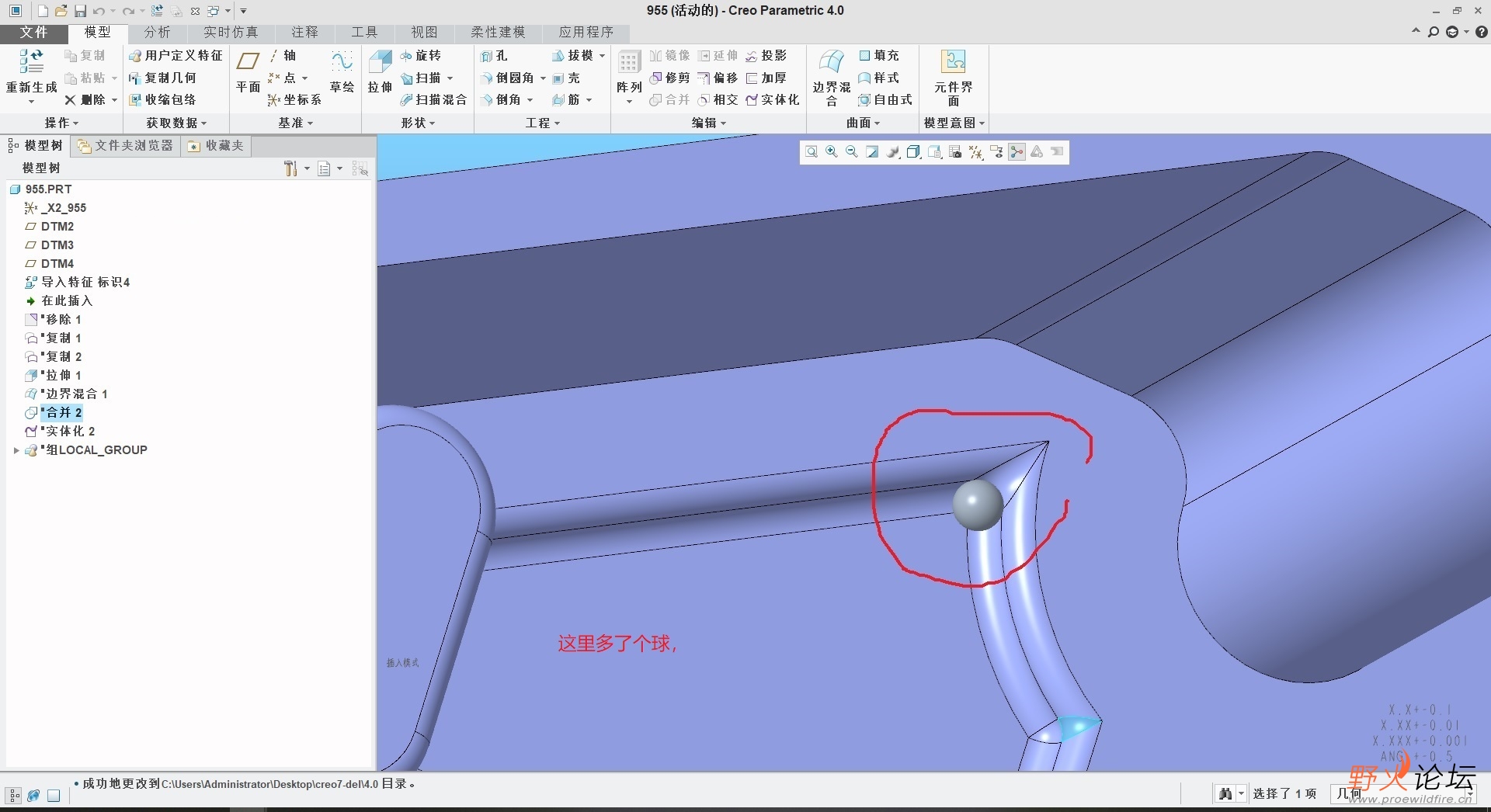Open the Display Style shaded-spheres menu
The width and height of the screenshot is (1491, 812).
tap(893, 152)
